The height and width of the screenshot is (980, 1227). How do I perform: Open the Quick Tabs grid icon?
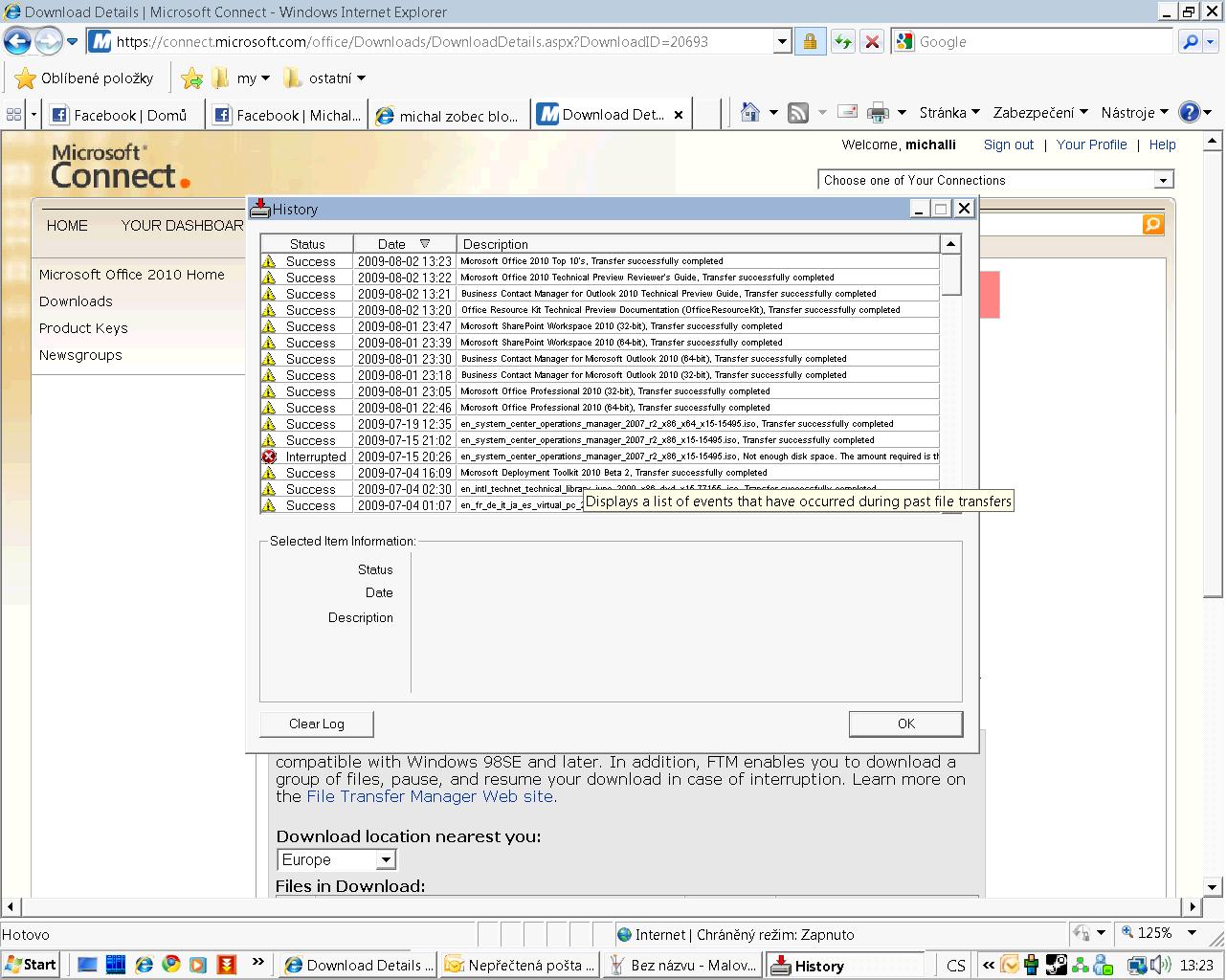click(13, 115)
